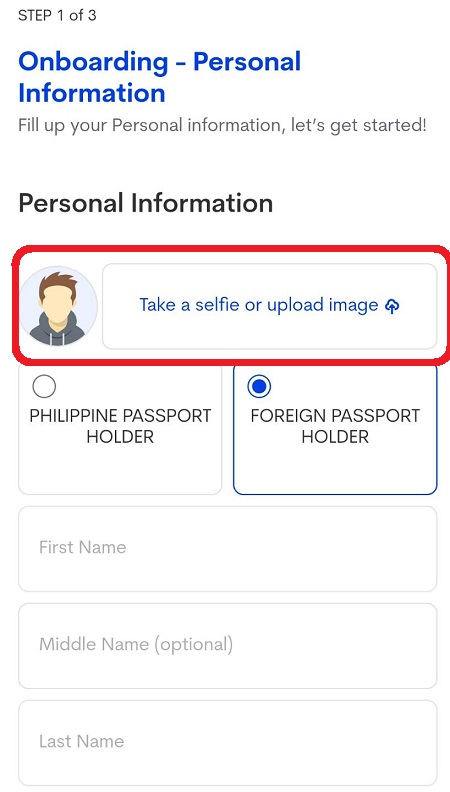
Task: Click the cloud upload icon
Action: point(392,306)
